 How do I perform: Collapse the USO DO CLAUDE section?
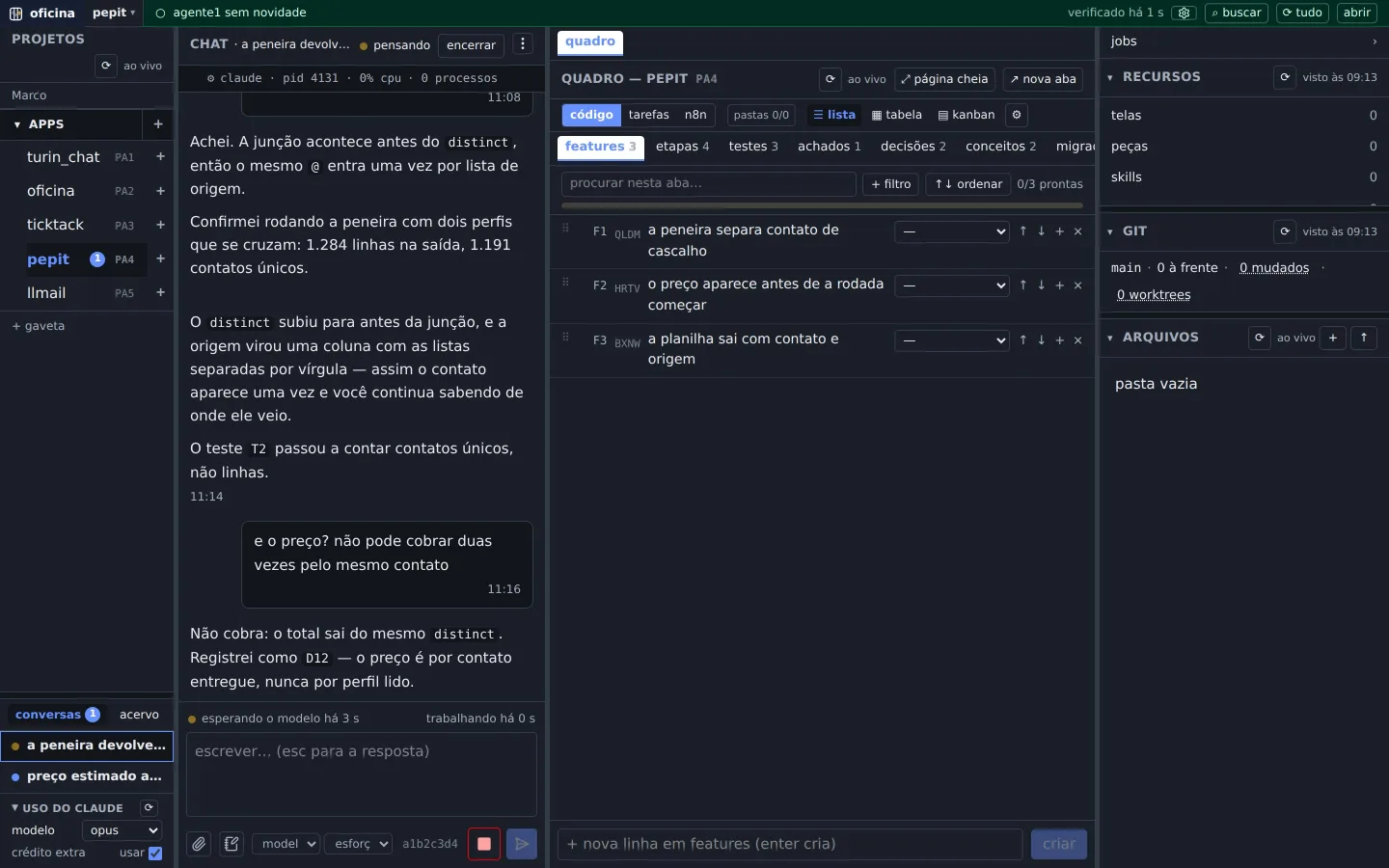coord(15,808)
